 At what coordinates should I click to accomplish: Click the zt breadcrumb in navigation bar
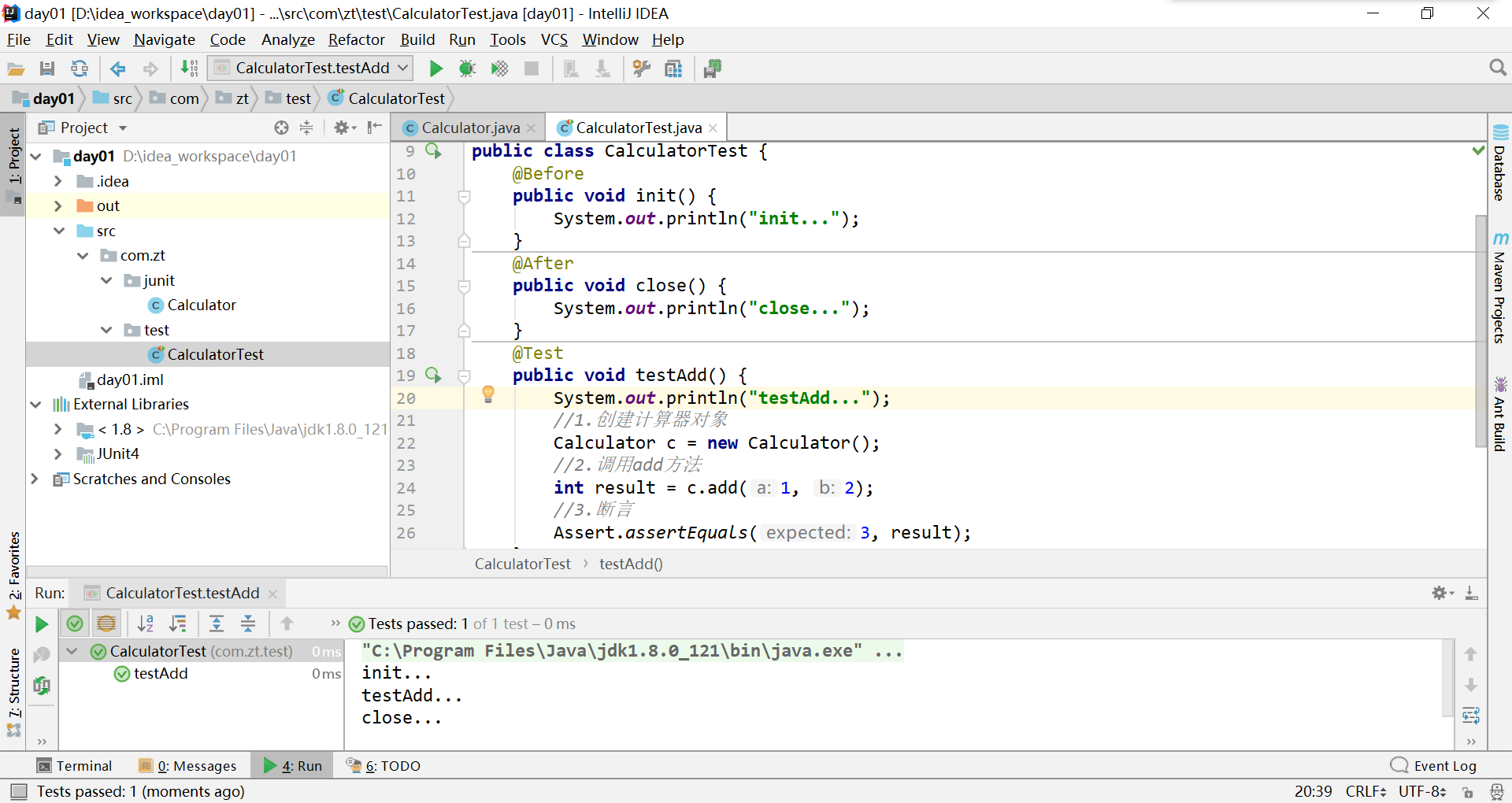pos(233,98)
